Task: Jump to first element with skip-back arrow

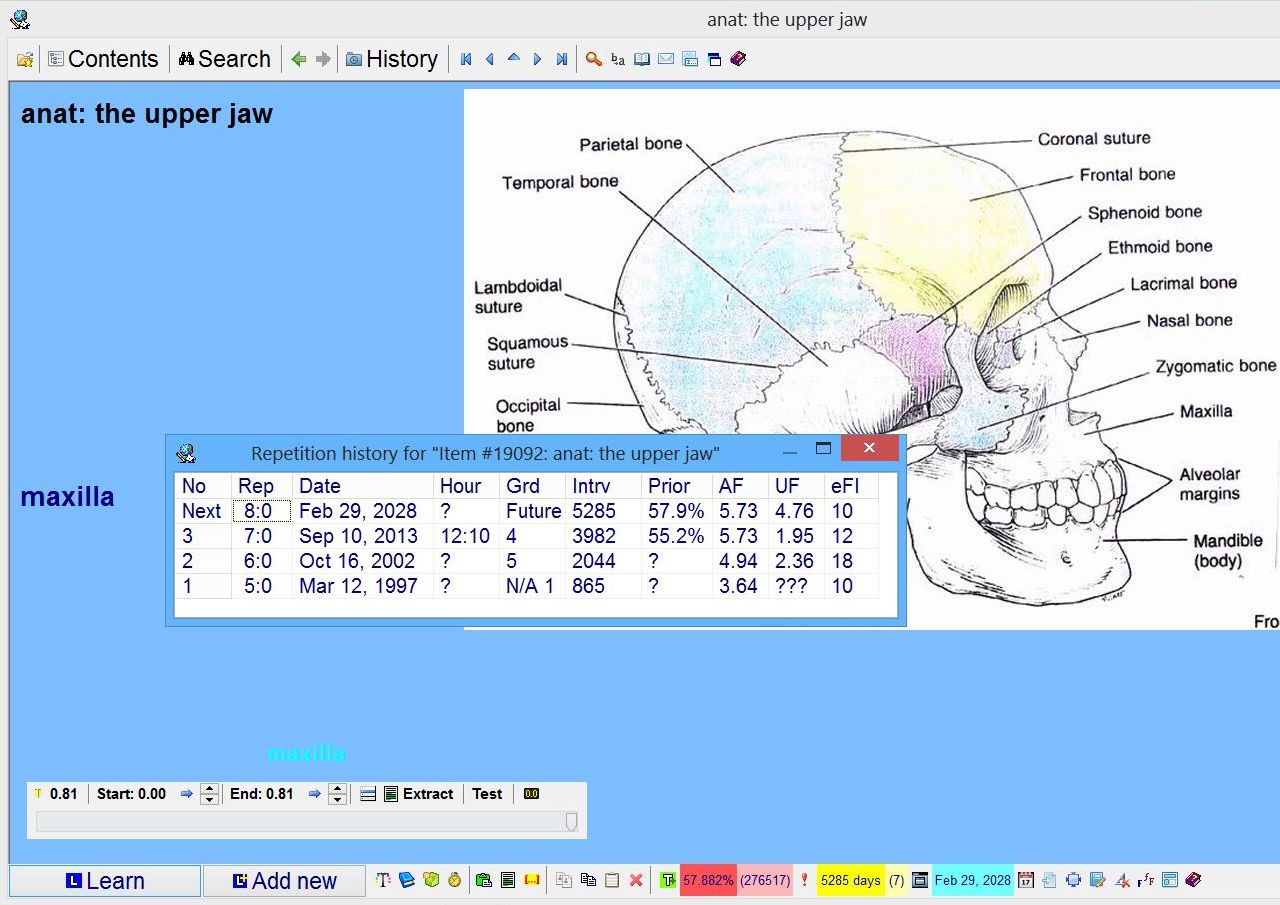Action: (466, 60)
